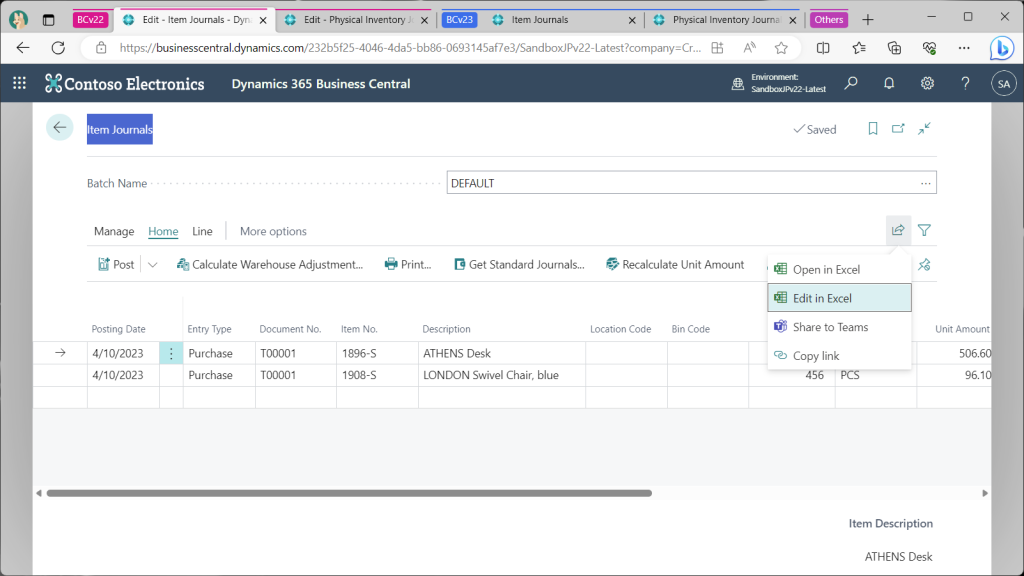Choose Copy link from the share menu

click(x=839, y=355)
